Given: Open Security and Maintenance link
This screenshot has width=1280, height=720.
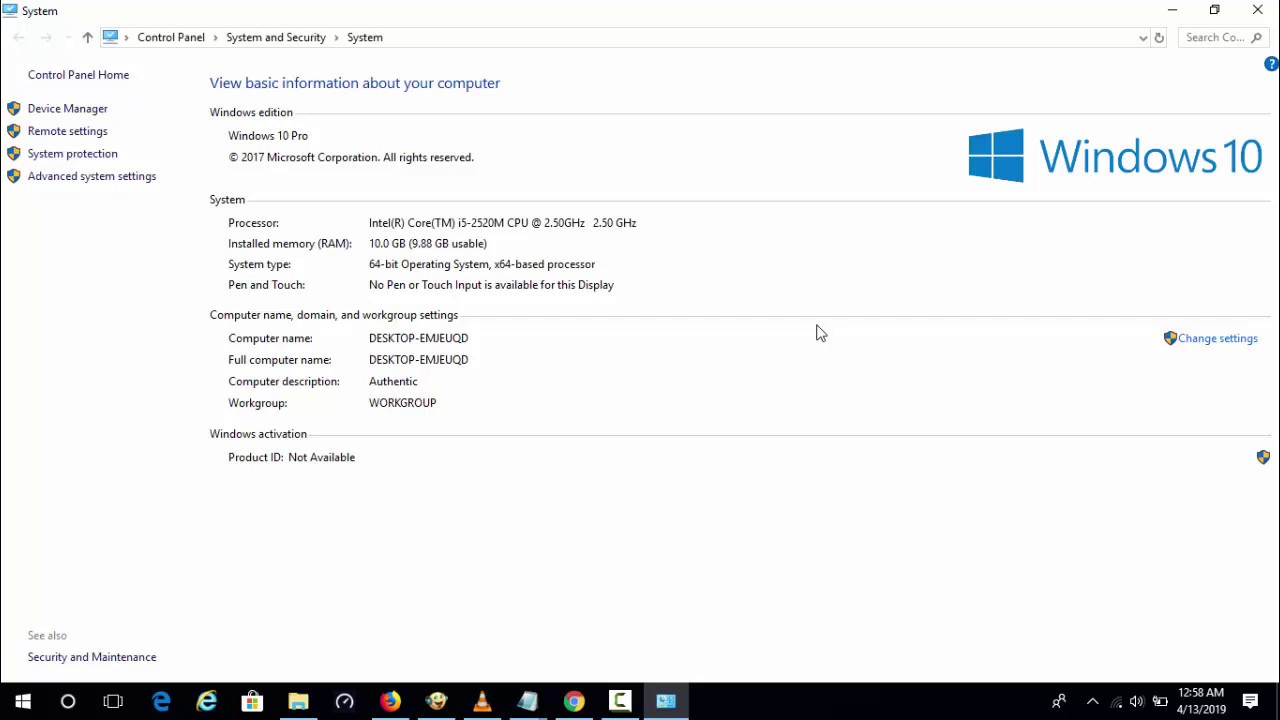Looking at the screenshot, I should click(x=92, y=657).
